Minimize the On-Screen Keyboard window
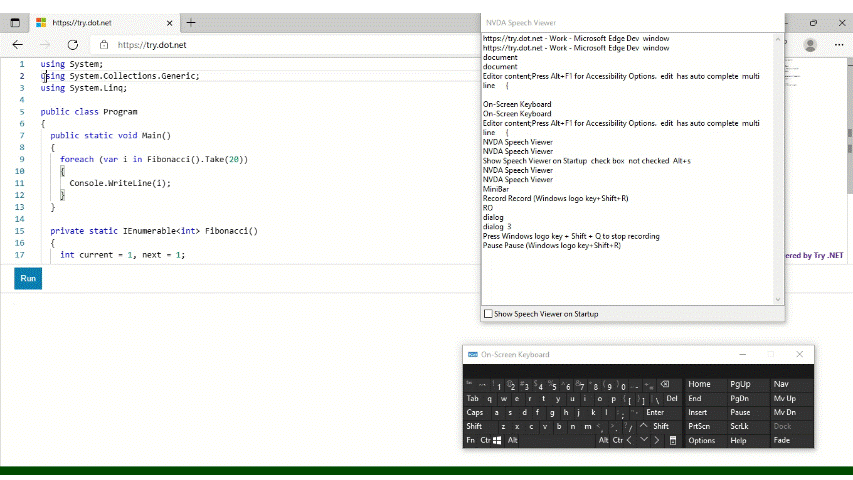The width and height of the screenshot is (853, 480). coord(743,354)
